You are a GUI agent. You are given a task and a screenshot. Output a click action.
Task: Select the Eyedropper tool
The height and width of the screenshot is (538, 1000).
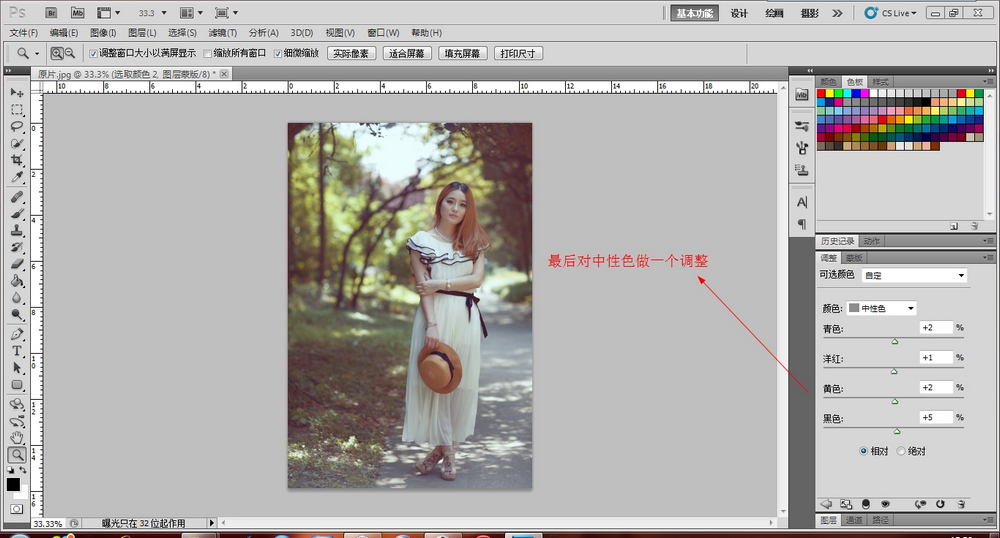(17, 177)
